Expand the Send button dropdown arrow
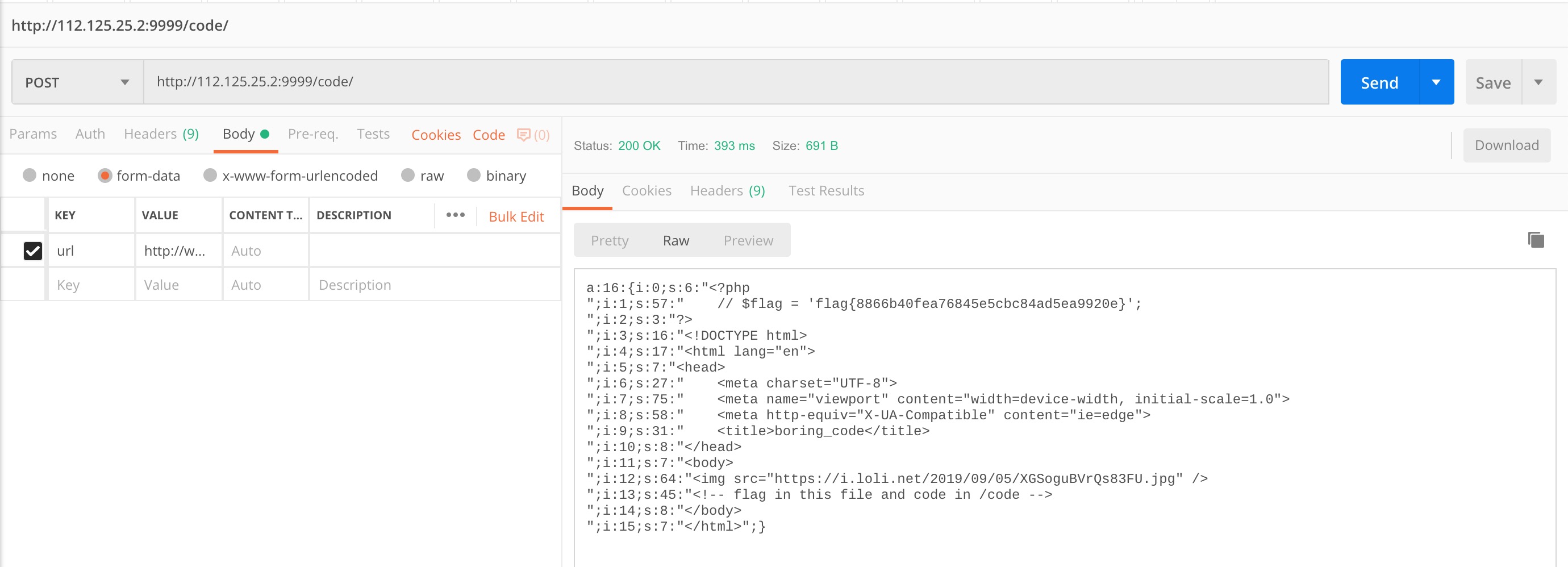 (x=1436, y=82)
